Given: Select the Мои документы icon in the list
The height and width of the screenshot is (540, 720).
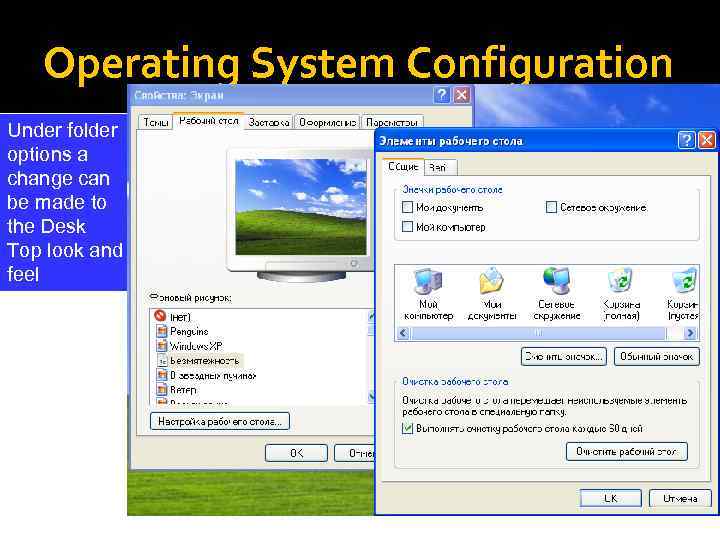Looking at the screenshot, I should pyautogui.click(x=491, y=293).
